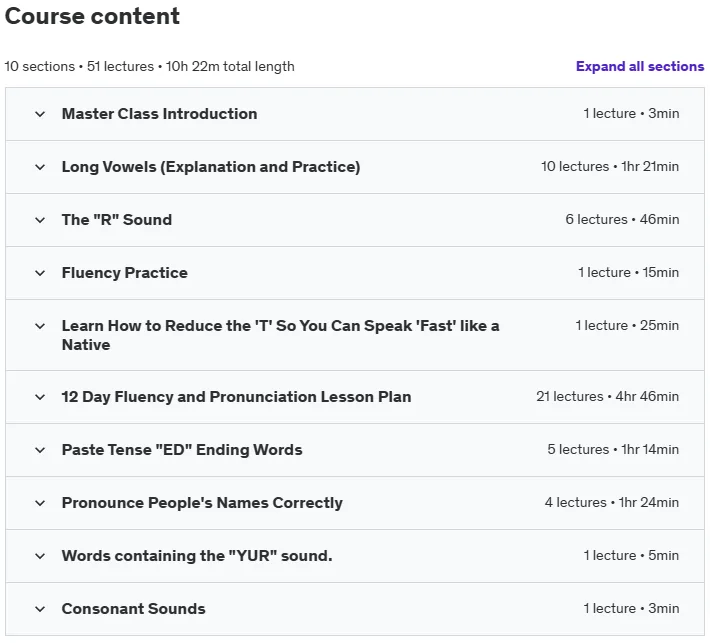Toggle the "YUR" sound section chevron
The image size is (710, 643).
(40, 556)
